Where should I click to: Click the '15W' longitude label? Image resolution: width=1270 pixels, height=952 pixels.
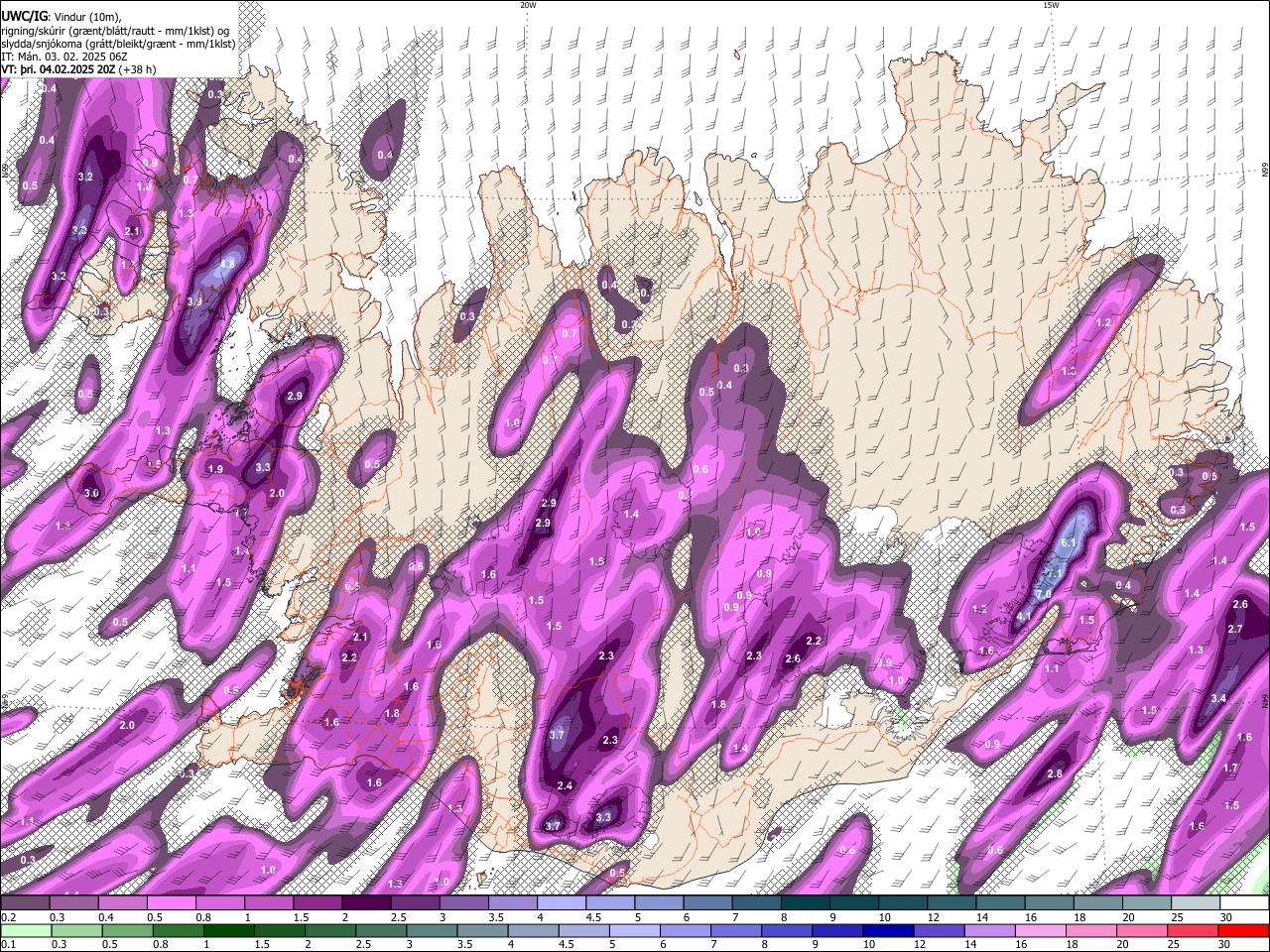coord(1051,5)
